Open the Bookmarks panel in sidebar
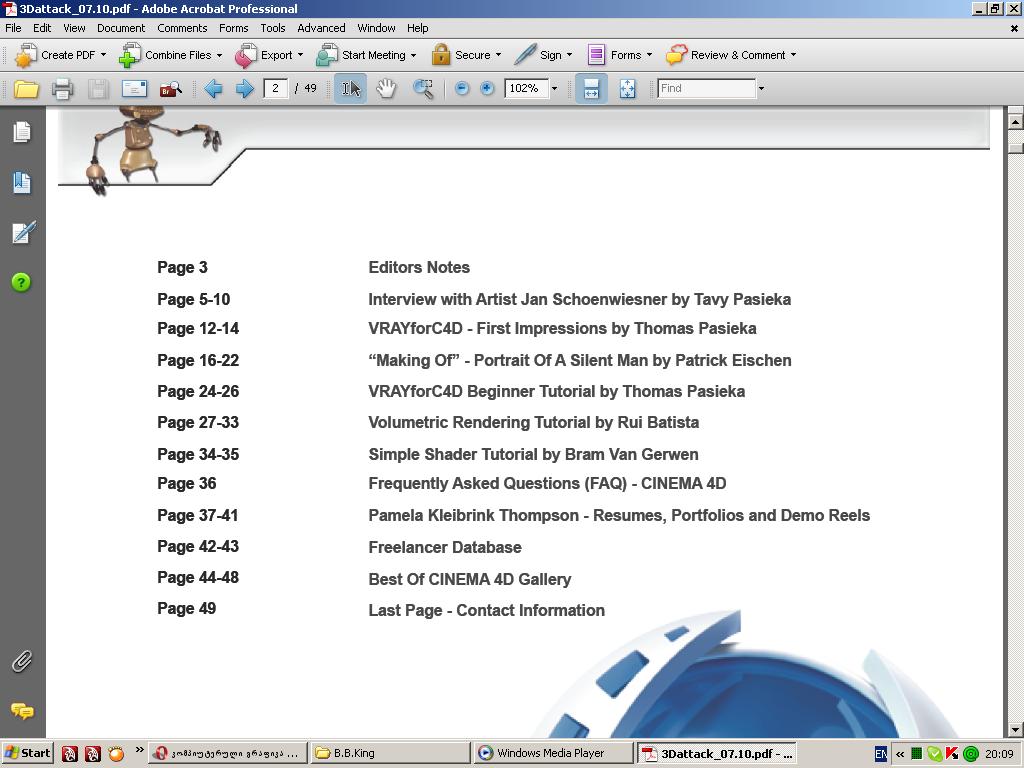 [x=22, y=182]
